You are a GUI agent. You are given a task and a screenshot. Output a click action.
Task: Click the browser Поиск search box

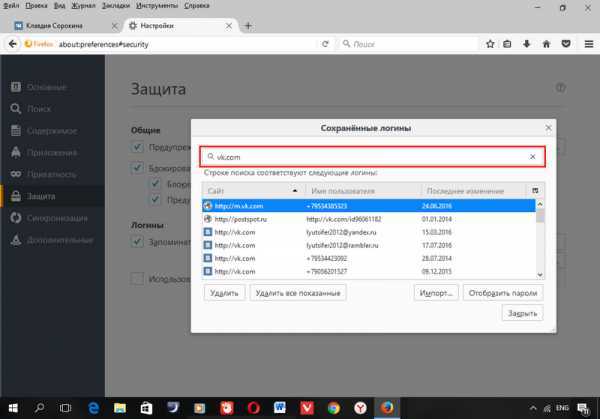coord(409,44)
